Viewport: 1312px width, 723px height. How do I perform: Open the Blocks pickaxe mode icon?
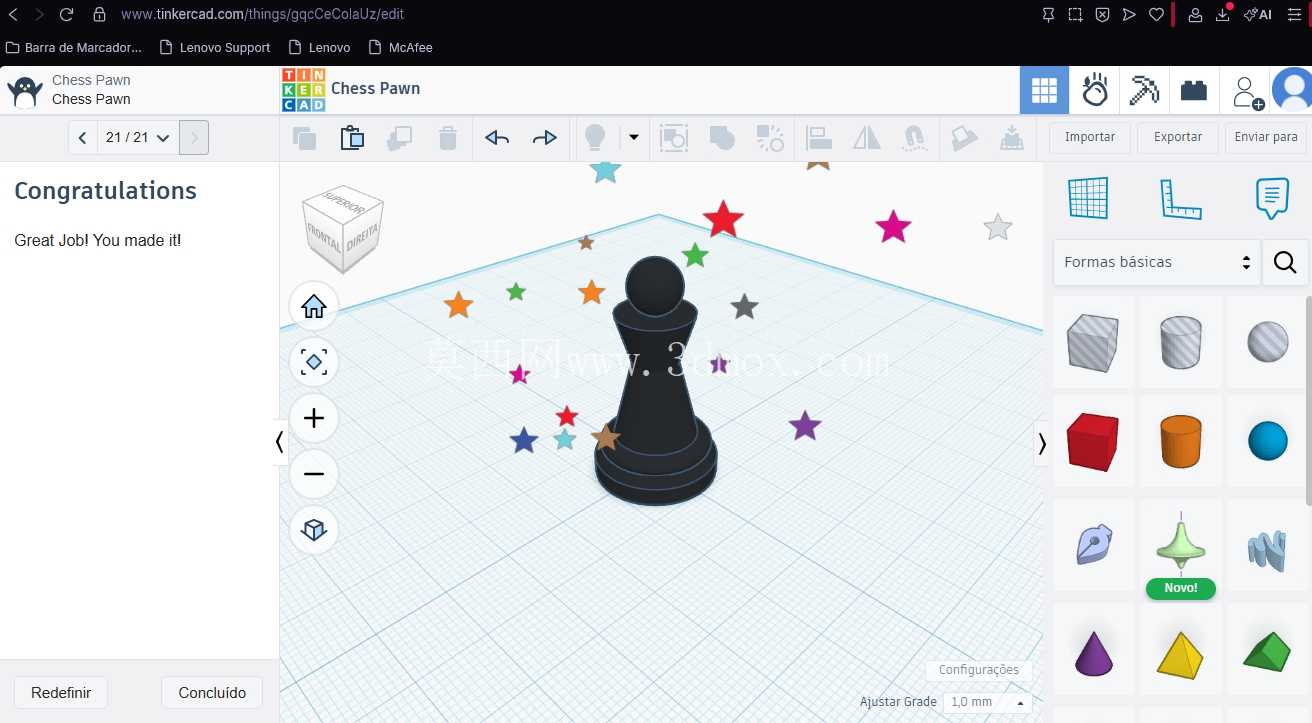click(x=1144, y=91)
